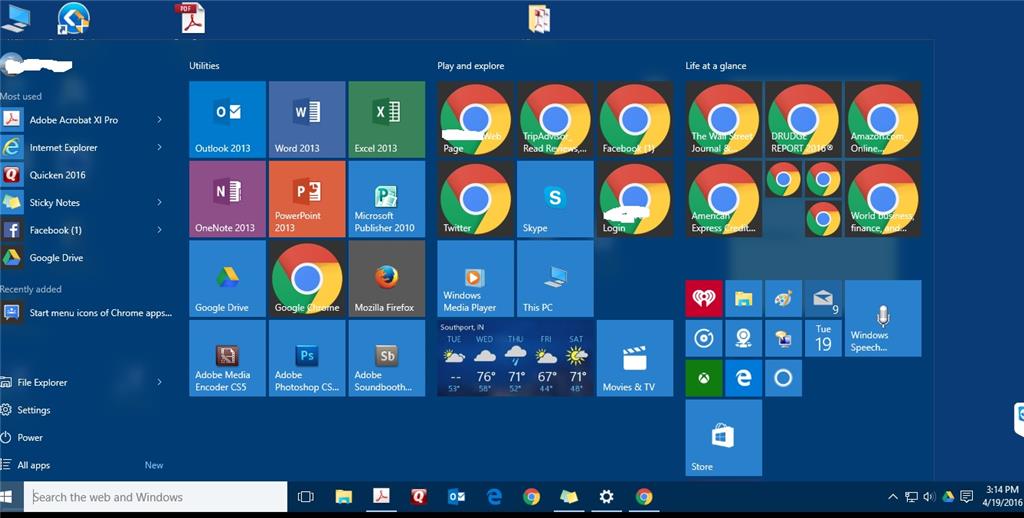Screen dimensions: 1024x518
Task: Open the Southport, IN weather tile
Action: pos(515,358)
